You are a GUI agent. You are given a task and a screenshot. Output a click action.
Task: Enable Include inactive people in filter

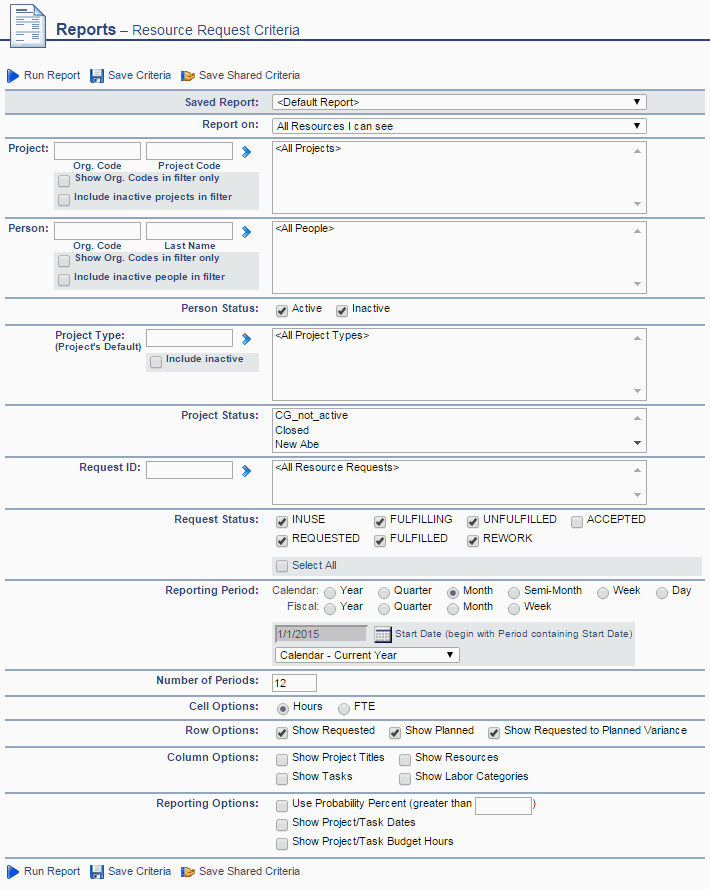(x=64, y=280)
